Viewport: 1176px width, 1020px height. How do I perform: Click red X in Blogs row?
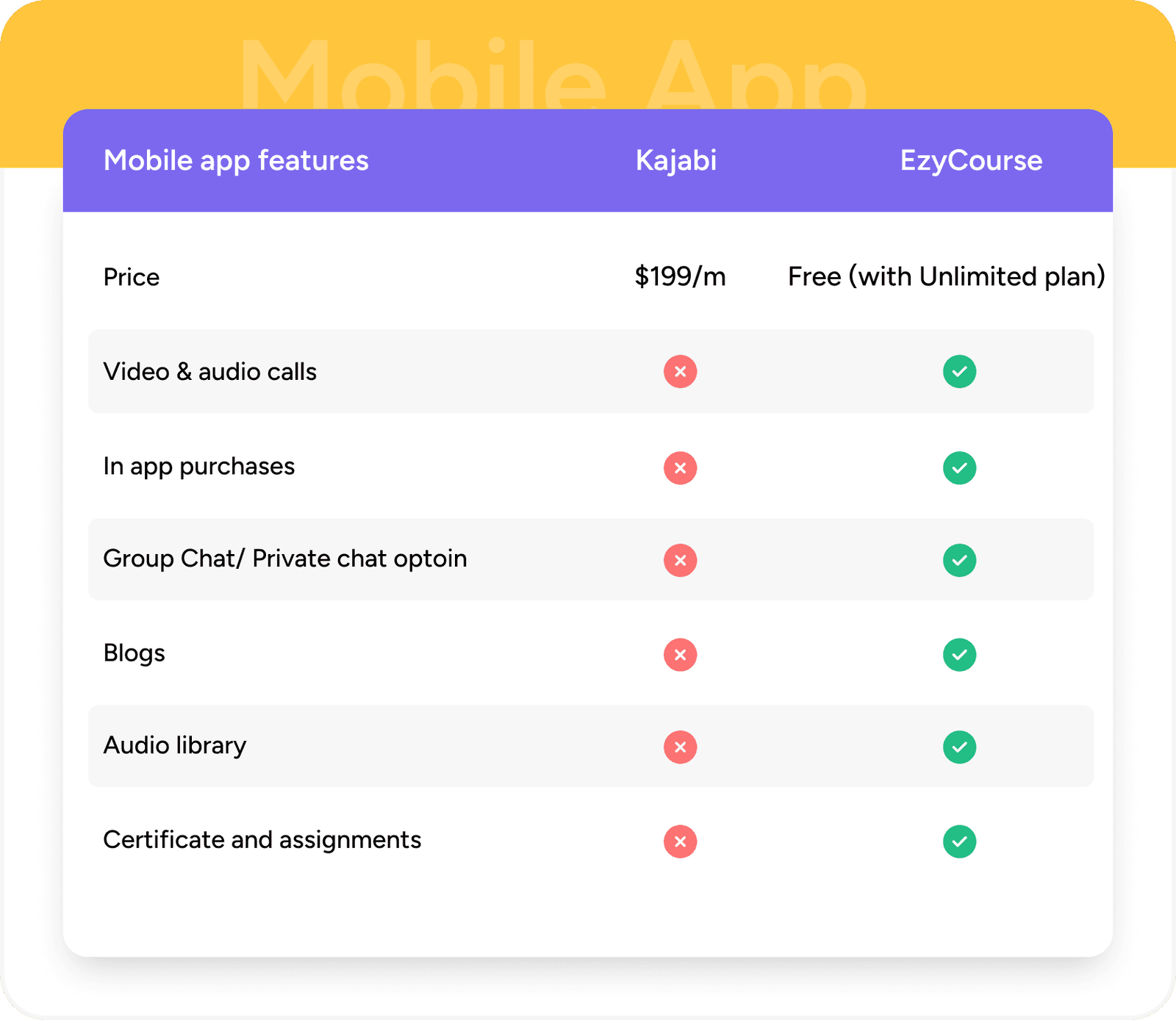click(680, 655)
